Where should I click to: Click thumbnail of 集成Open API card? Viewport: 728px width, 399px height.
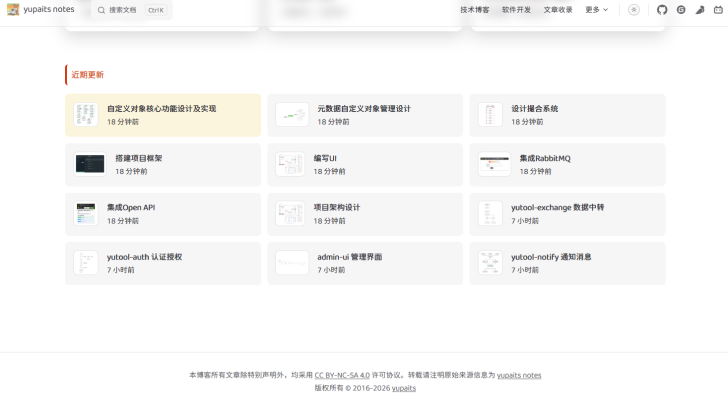pos(86,214)
